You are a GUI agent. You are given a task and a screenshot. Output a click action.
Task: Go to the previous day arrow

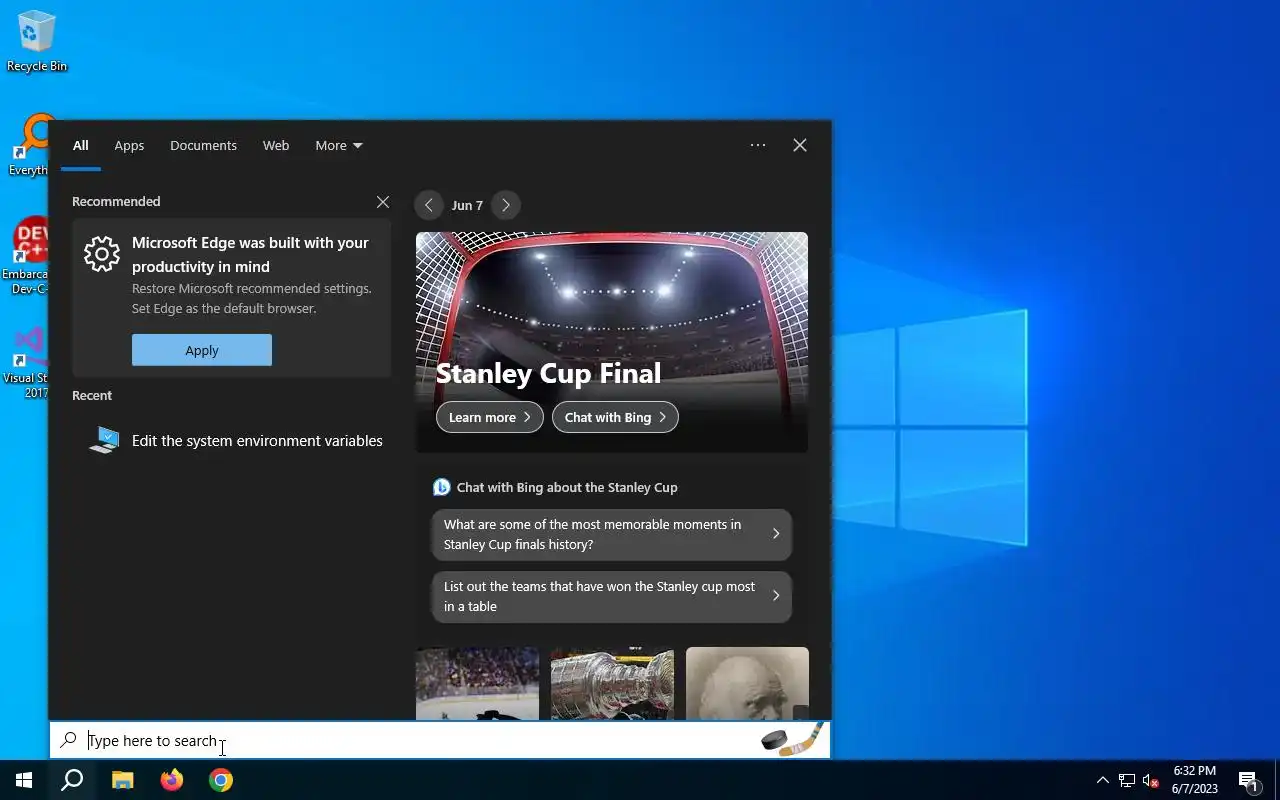(429, 205)
